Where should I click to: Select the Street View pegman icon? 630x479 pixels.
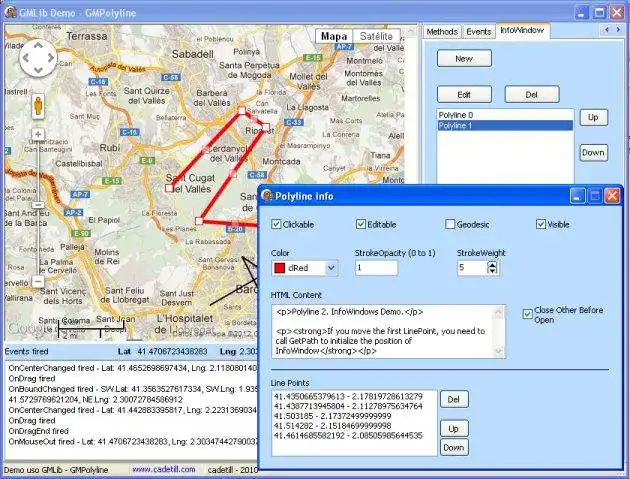click(38, 106)
